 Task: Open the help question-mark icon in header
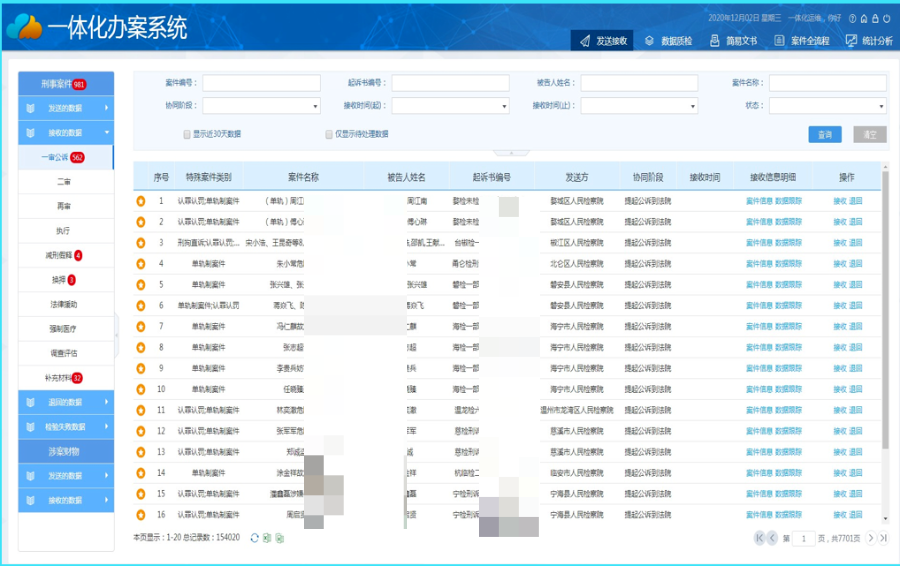pos(852,18)
